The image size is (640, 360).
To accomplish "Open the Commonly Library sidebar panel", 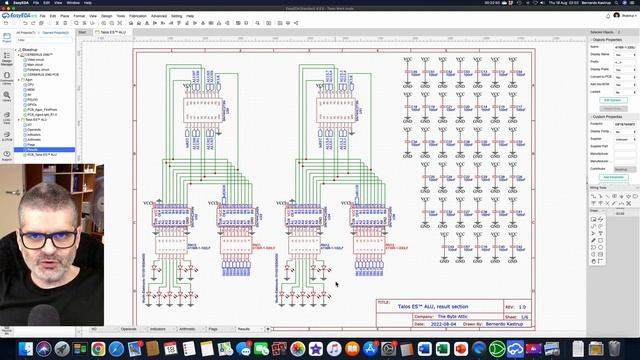I will (7, 78).
